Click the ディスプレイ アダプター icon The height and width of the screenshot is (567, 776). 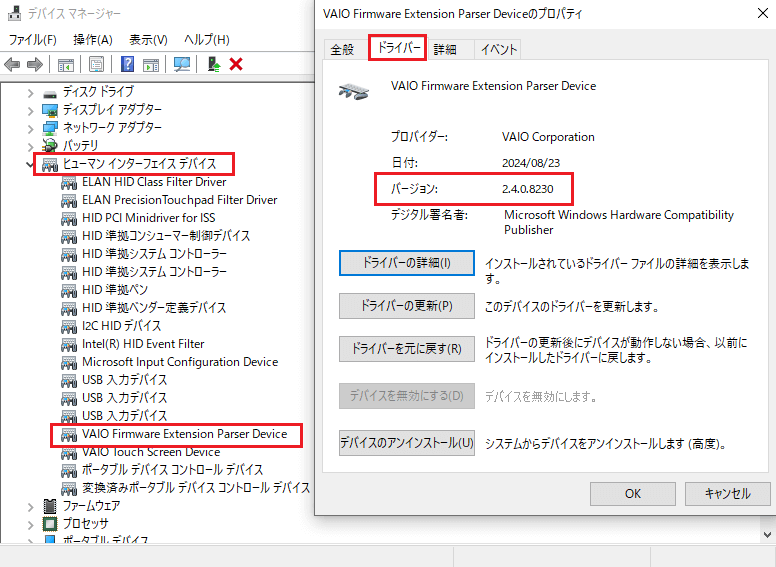pos(50,110)
